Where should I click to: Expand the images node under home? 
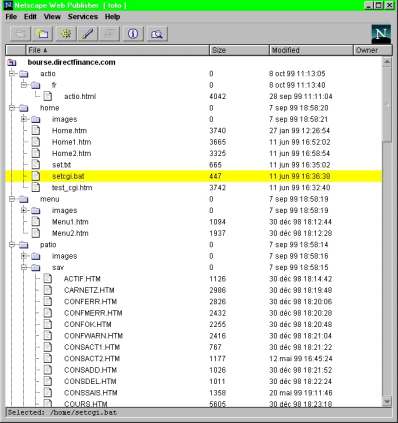click(24, 119)
